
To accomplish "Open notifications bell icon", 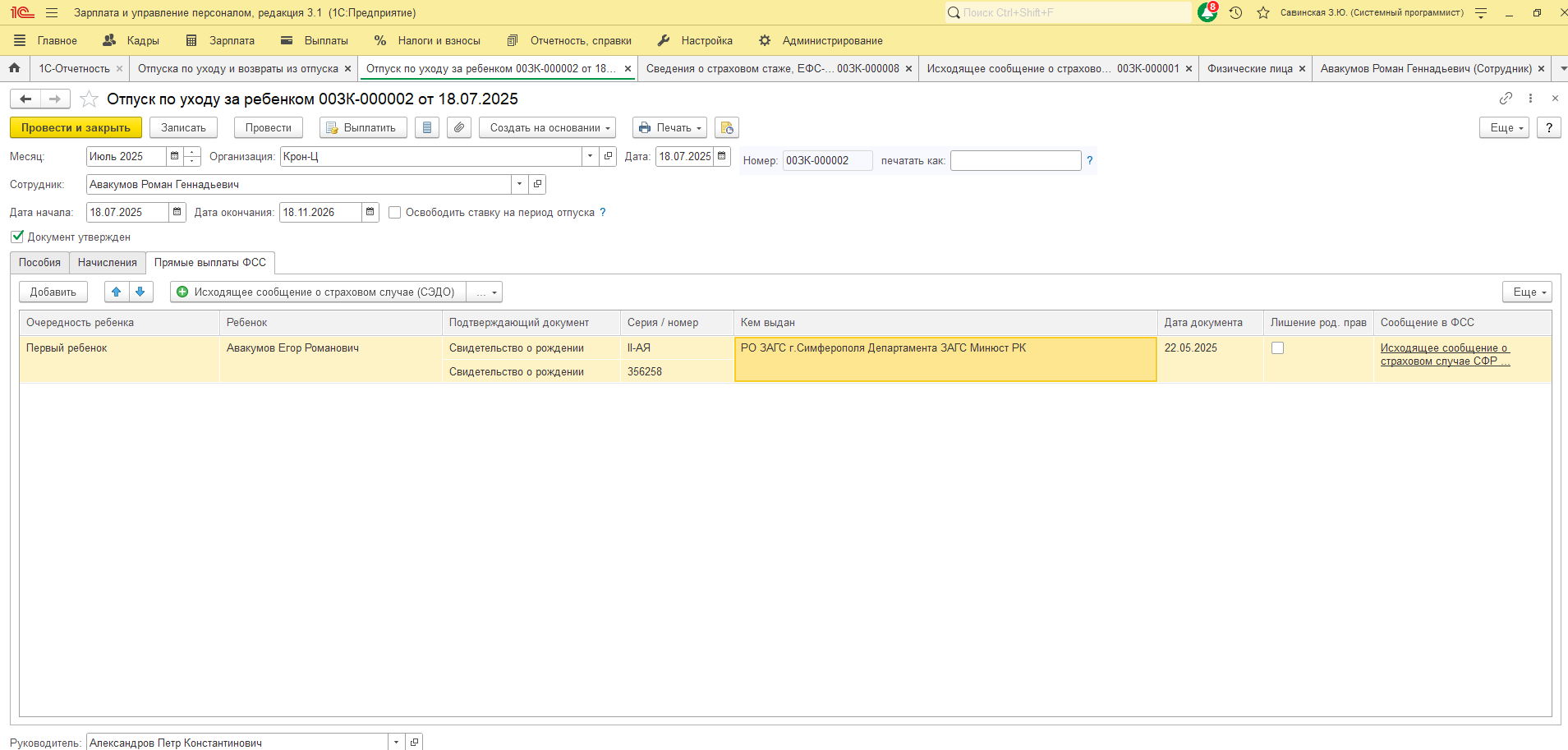I will click(1207, 12).
